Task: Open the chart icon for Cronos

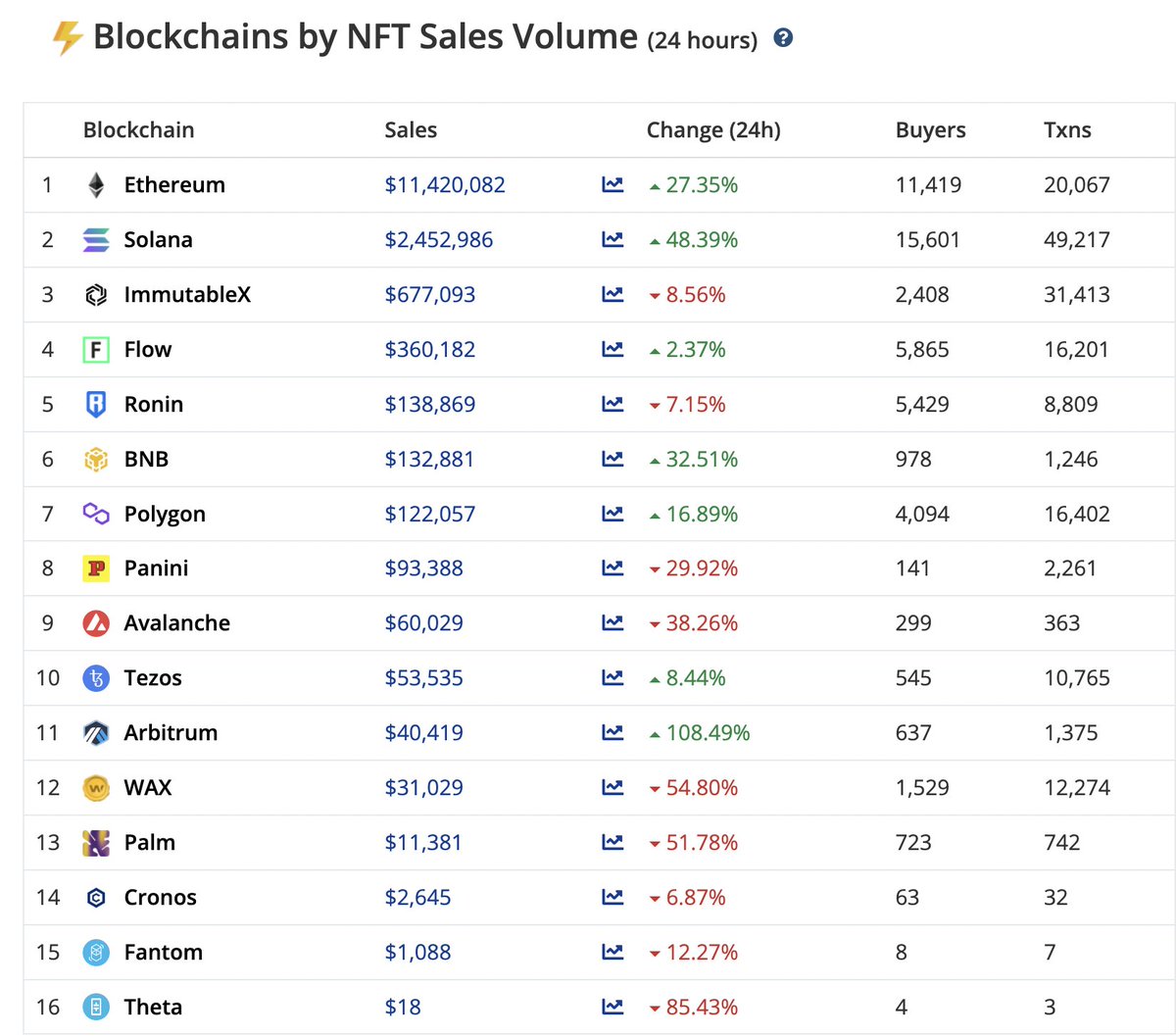Action: coord(612,897)
